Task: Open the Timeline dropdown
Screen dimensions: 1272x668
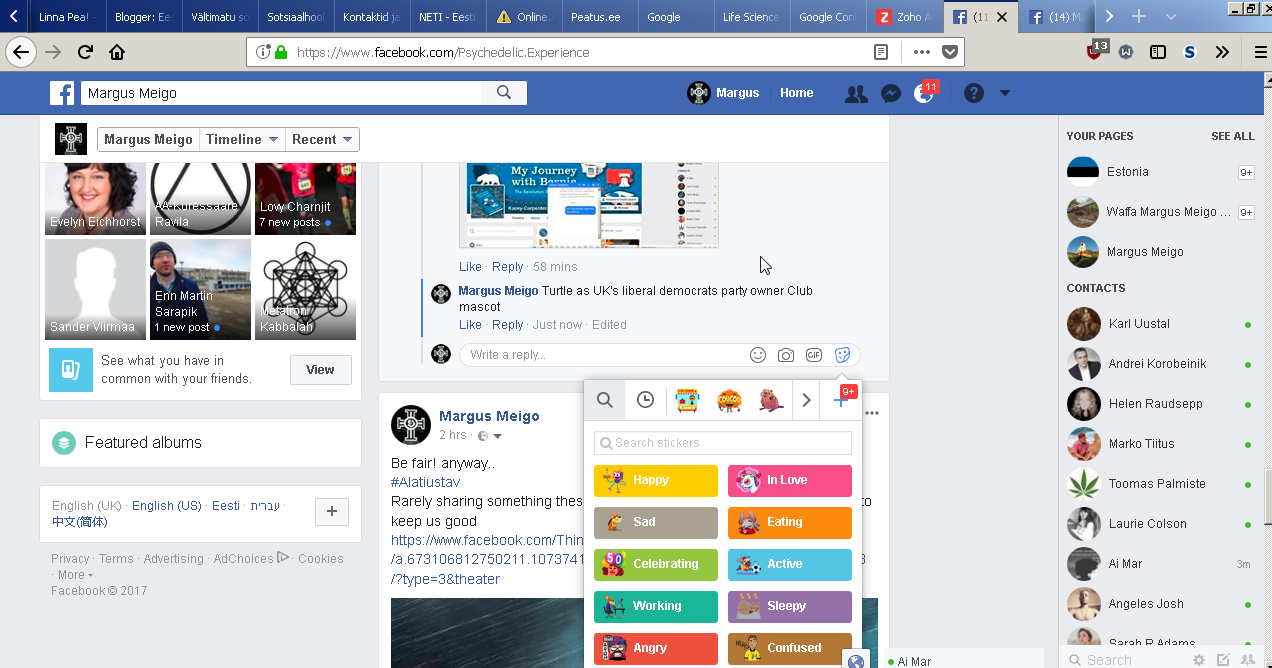Action: pos(242,140)
